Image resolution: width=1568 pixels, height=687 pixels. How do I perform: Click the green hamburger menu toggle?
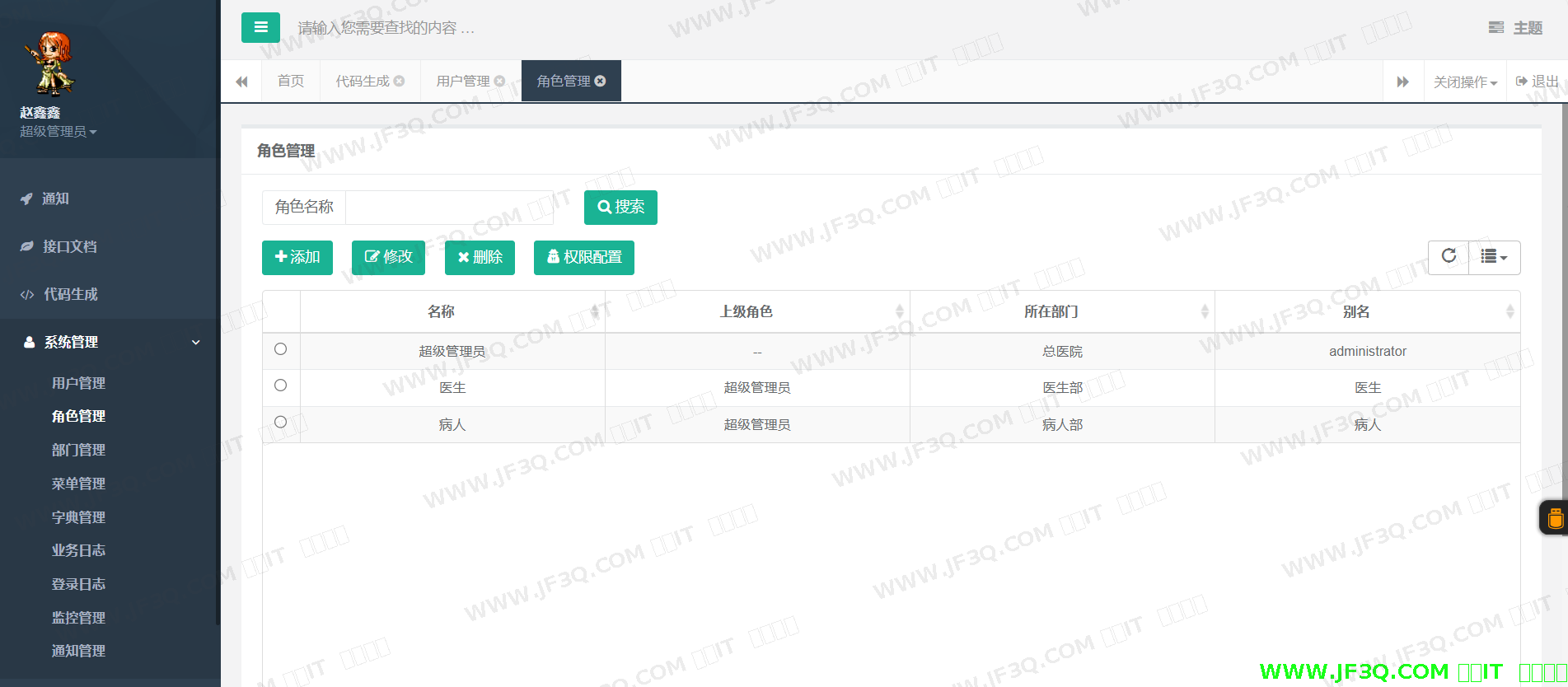(260, 27)
